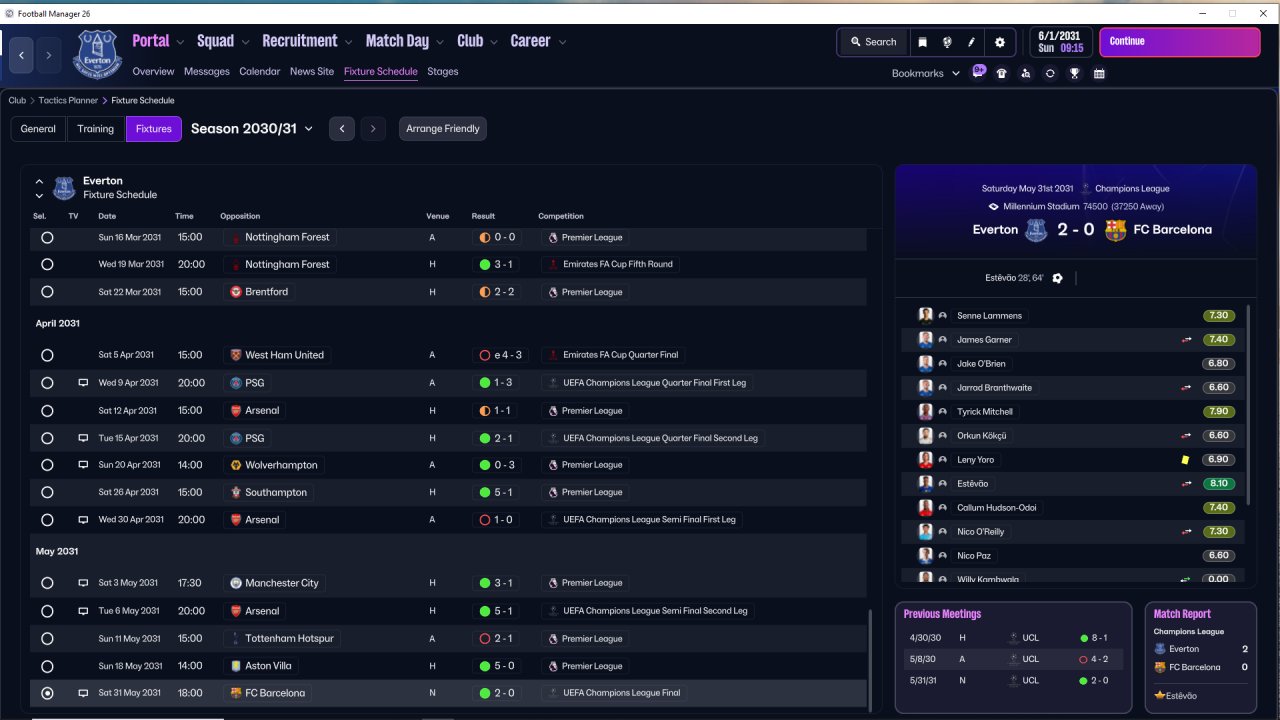Screen dimensions: 1280x720
Task: Click the yellow card icon on Leny Yoro row
Action: [1185, 460]
